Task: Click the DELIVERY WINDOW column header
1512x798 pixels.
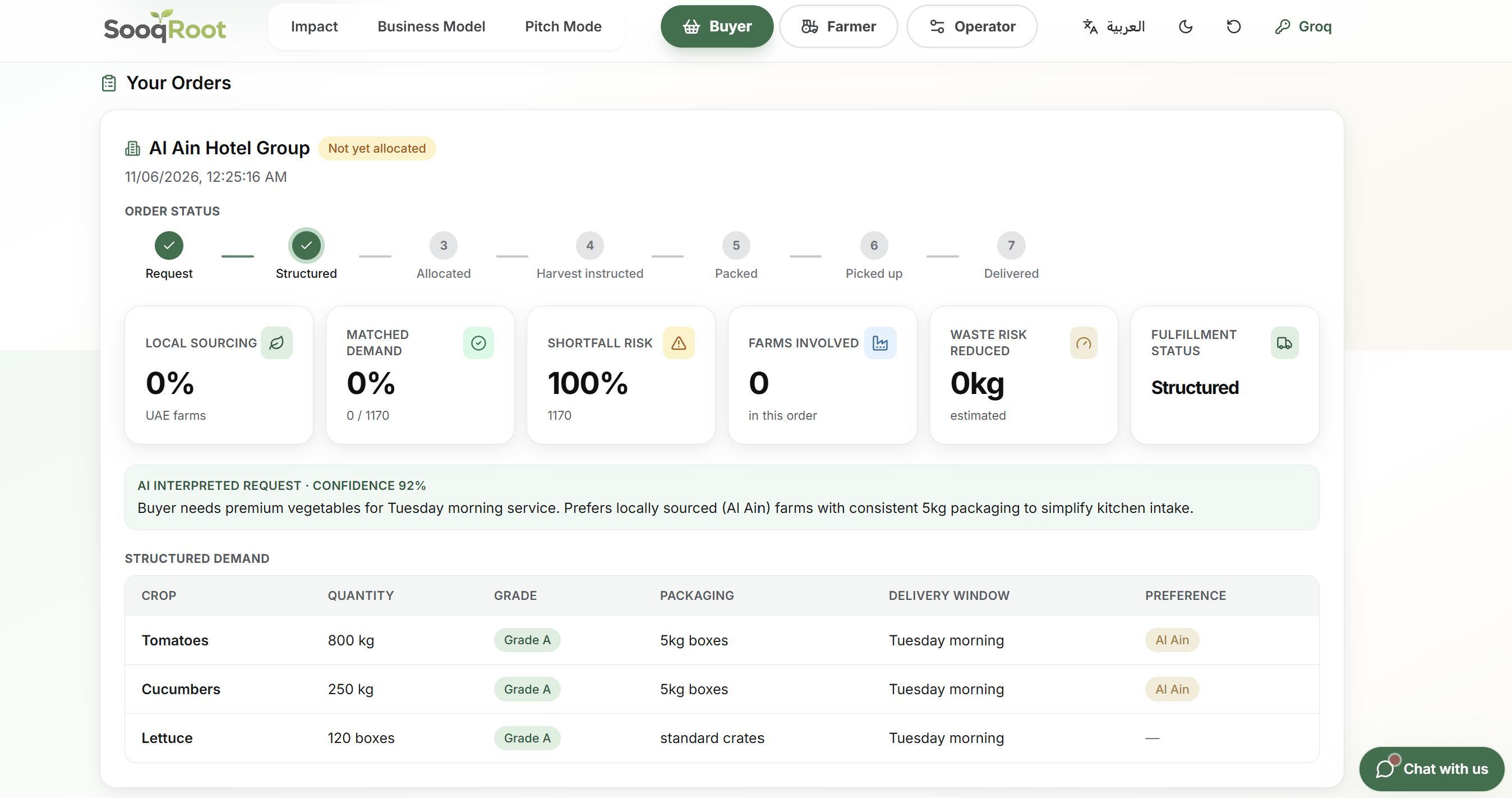Action: pos(948,595)
